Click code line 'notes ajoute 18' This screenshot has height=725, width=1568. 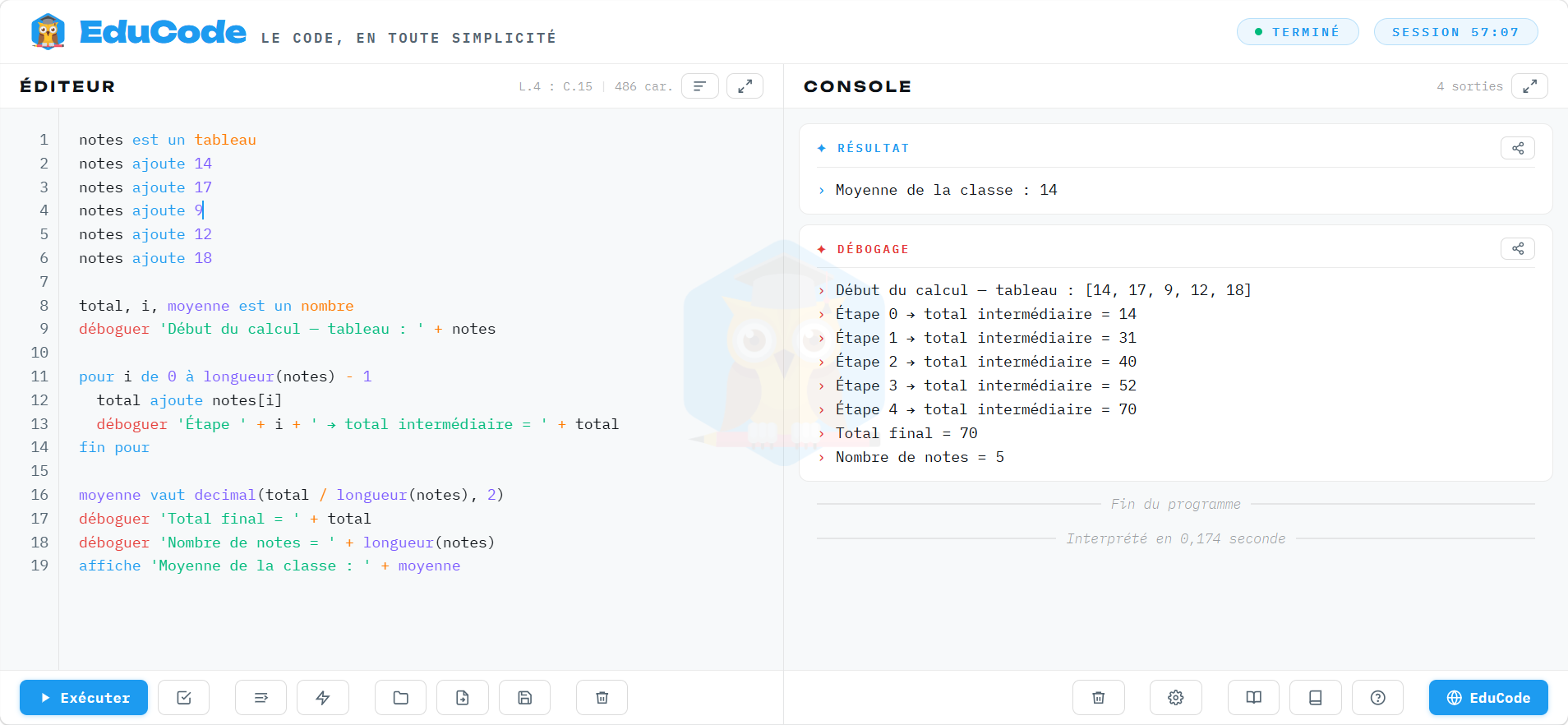tap(145, 258)
